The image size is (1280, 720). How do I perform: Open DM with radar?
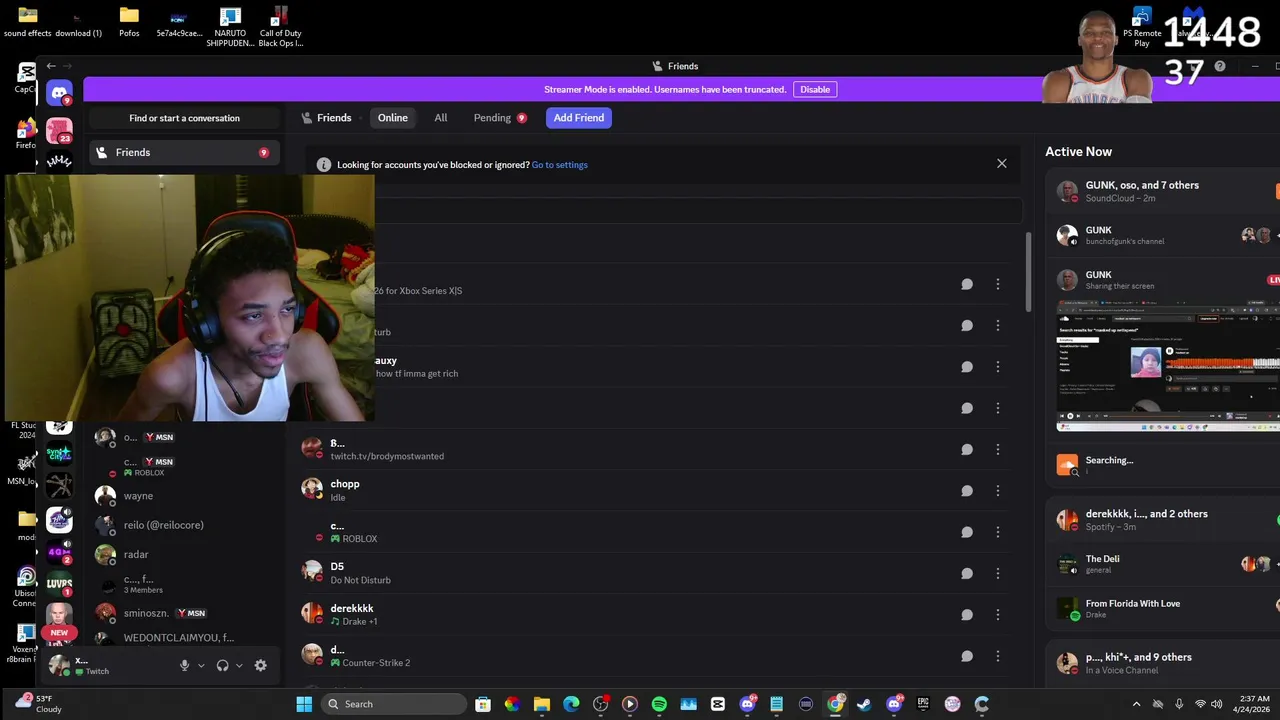click(184, 554)
